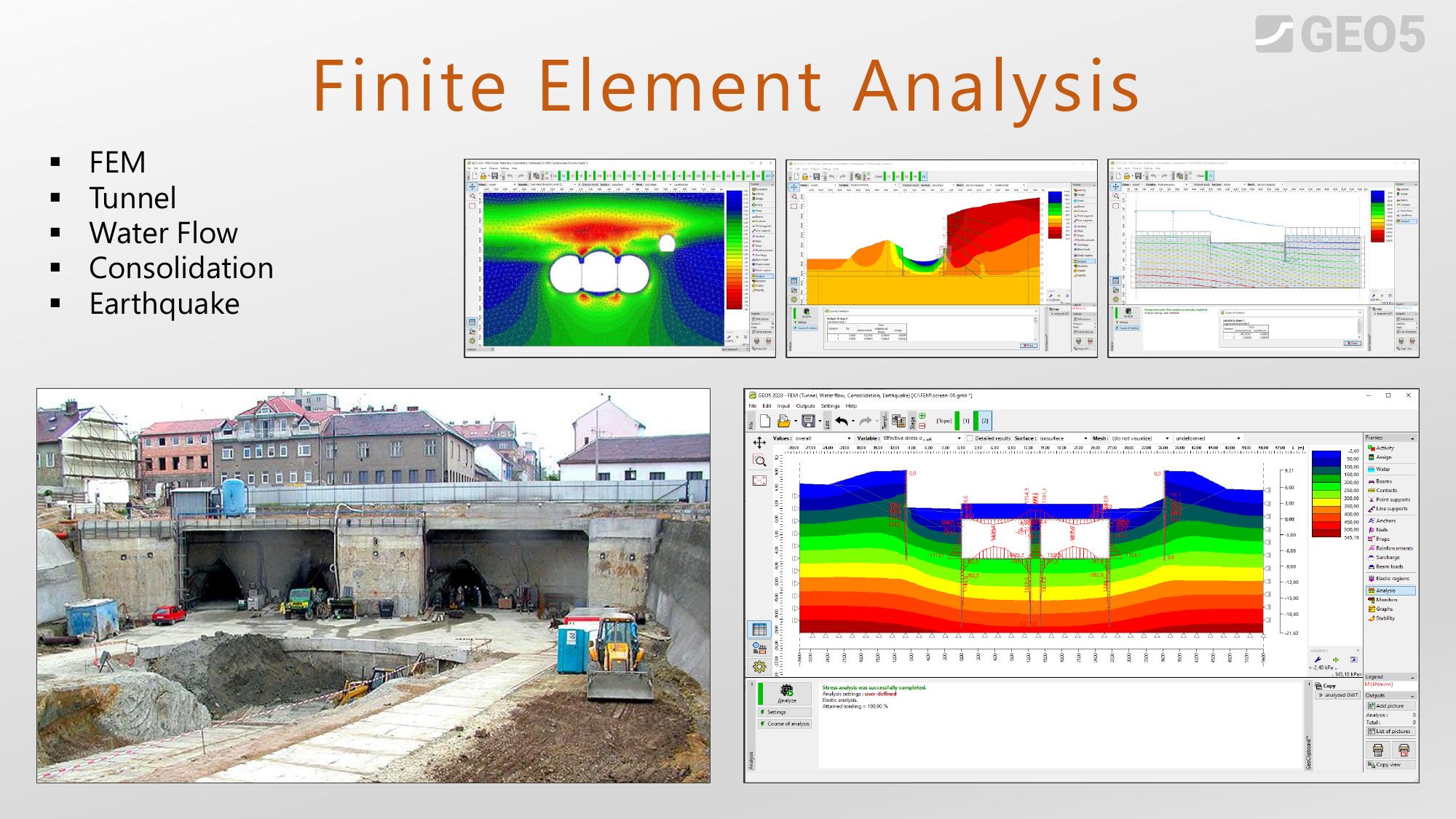Viewport: 1456px width, 819px height.
Task: Switch to the [Topo] stage tab
Action: [x=944, y=421]
